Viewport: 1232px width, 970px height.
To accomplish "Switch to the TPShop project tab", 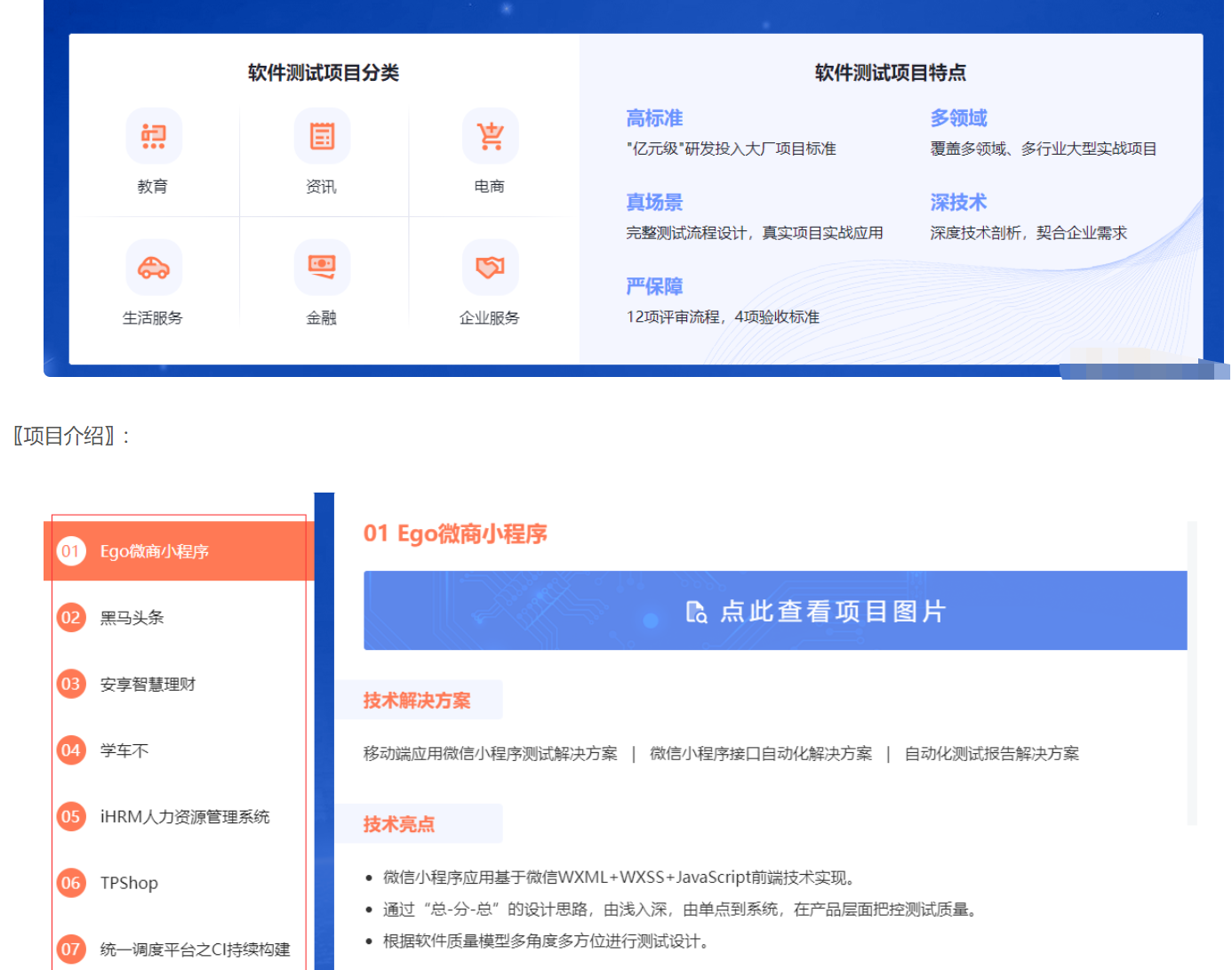I will 127,883.
